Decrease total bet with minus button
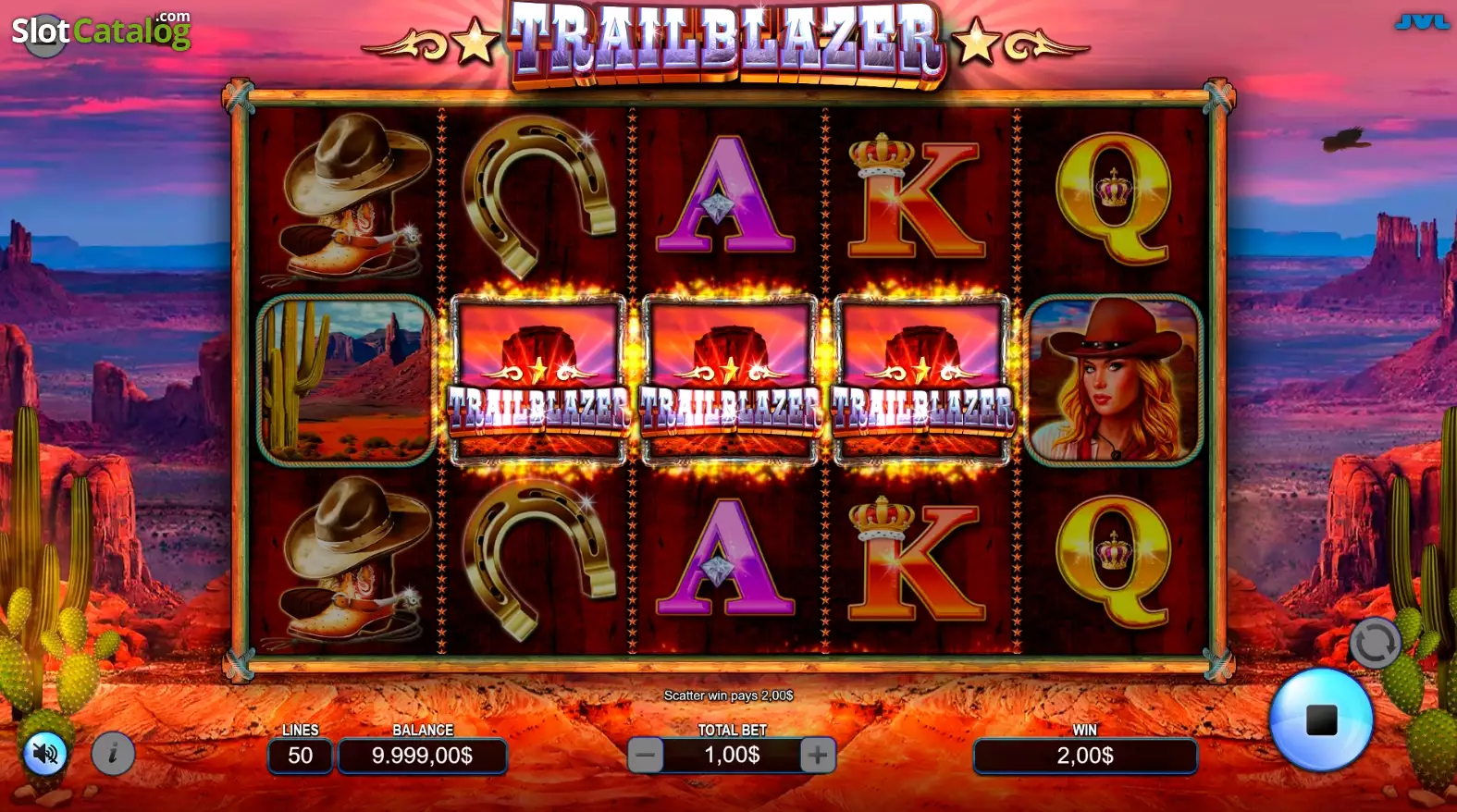1457x812 pixels. coord(646,756)
